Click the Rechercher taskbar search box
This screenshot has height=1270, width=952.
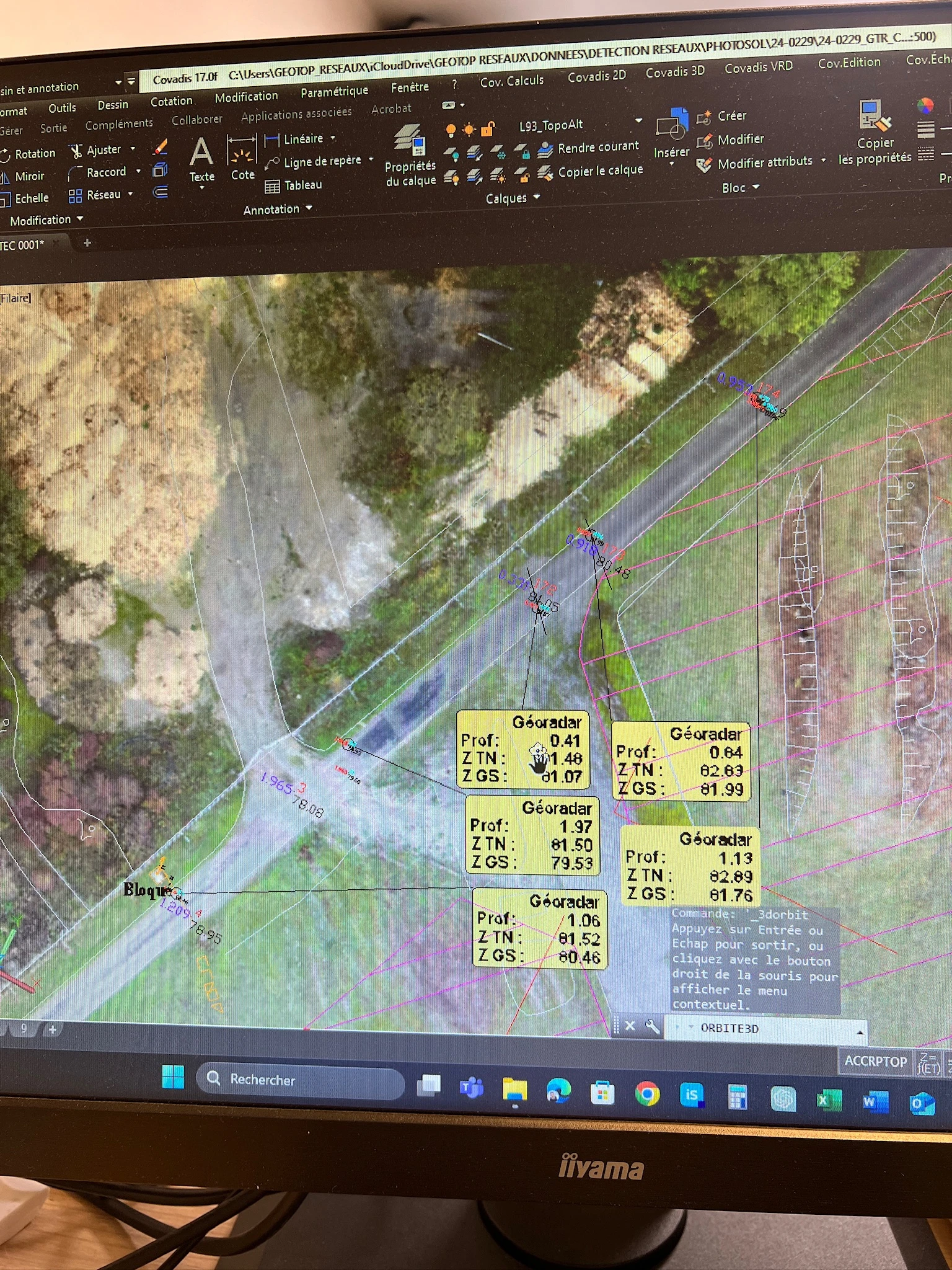[301, 1080]
